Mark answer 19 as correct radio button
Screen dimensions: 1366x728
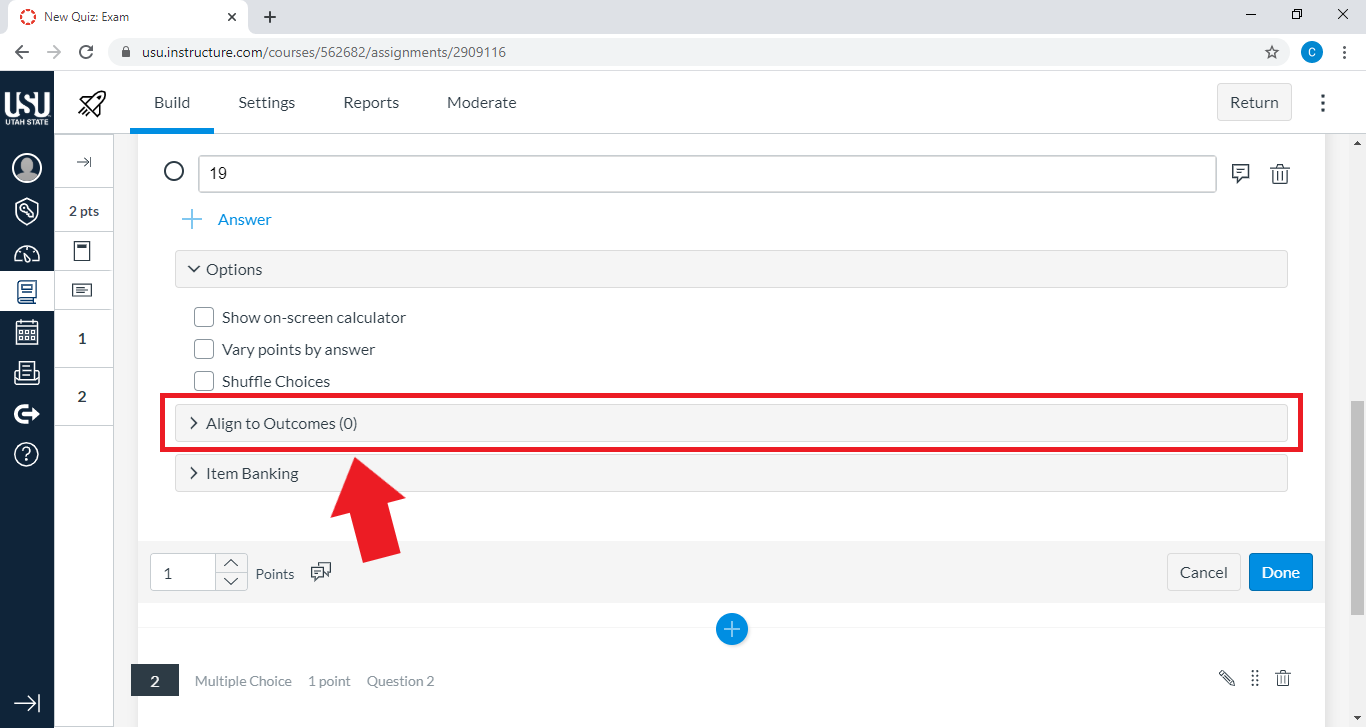(x=174, y=172)
